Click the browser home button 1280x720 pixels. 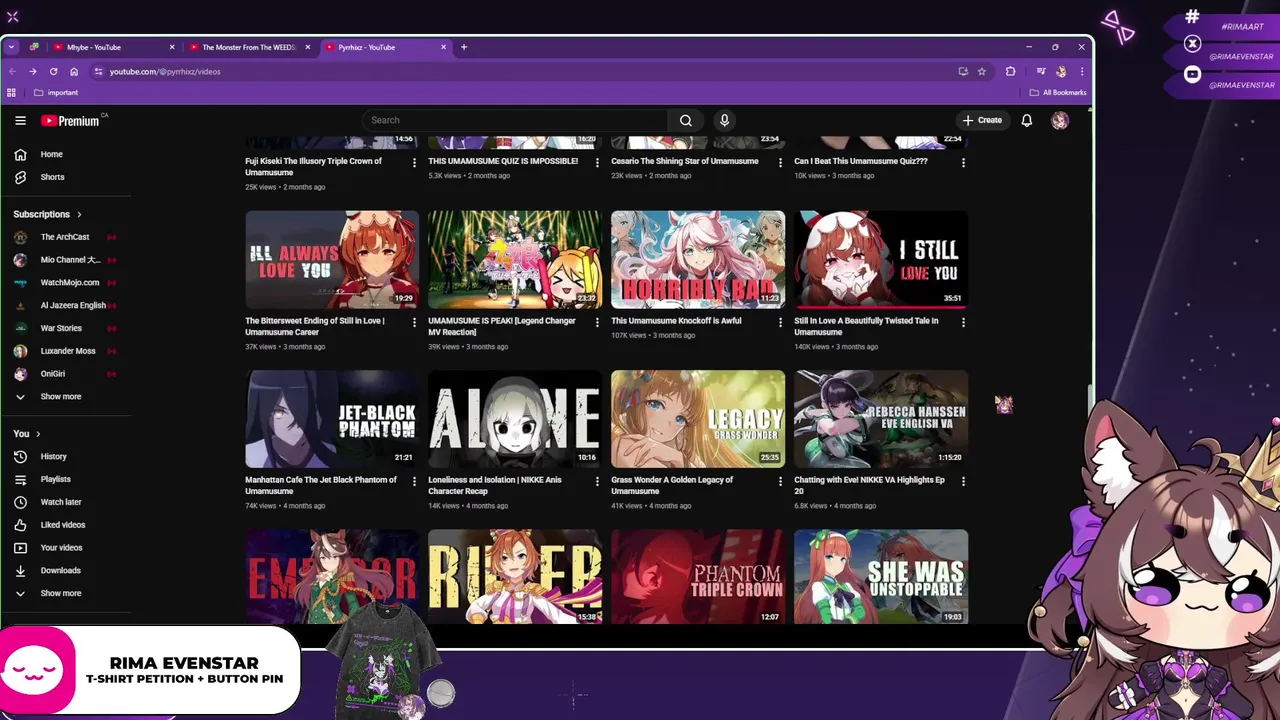pos(74,72)
